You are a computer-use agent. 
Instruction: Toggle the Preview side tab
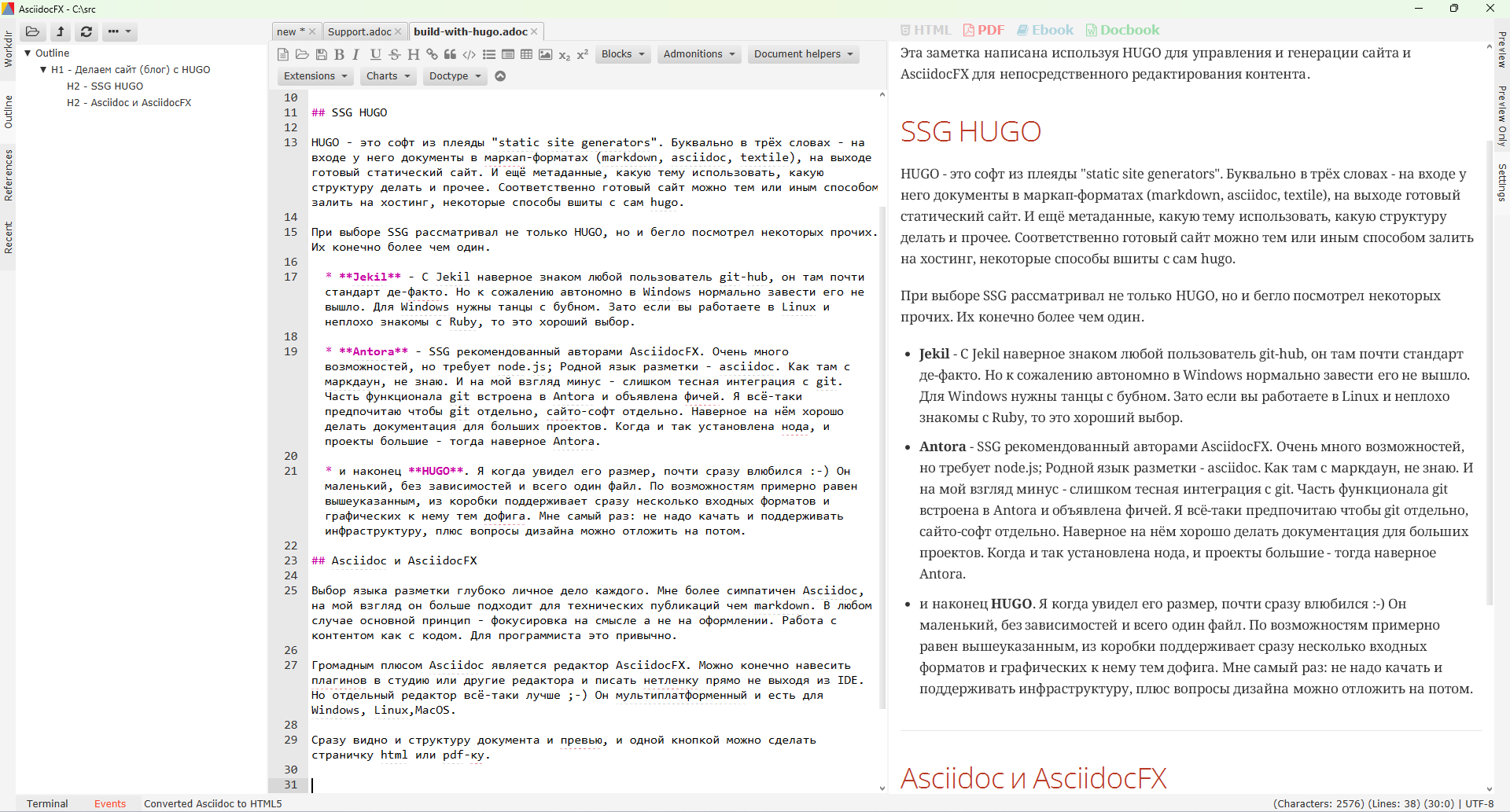click(1502, 50)
